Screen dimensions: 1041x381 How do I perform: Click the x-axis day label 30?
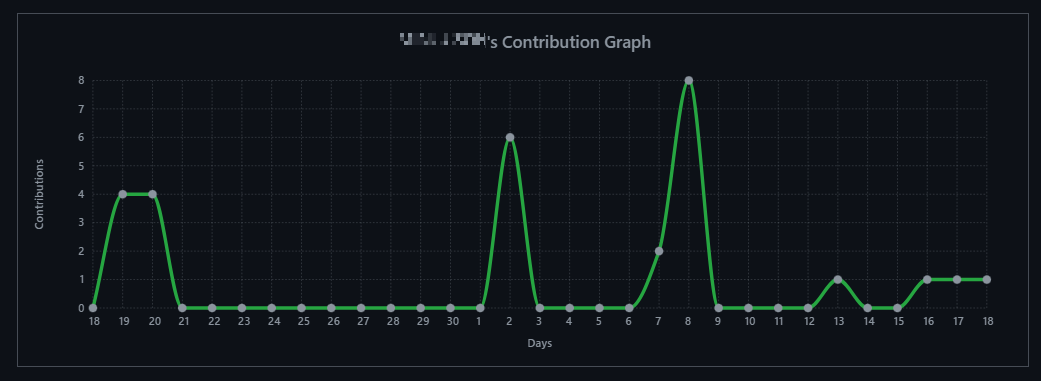tap(453, 321)
